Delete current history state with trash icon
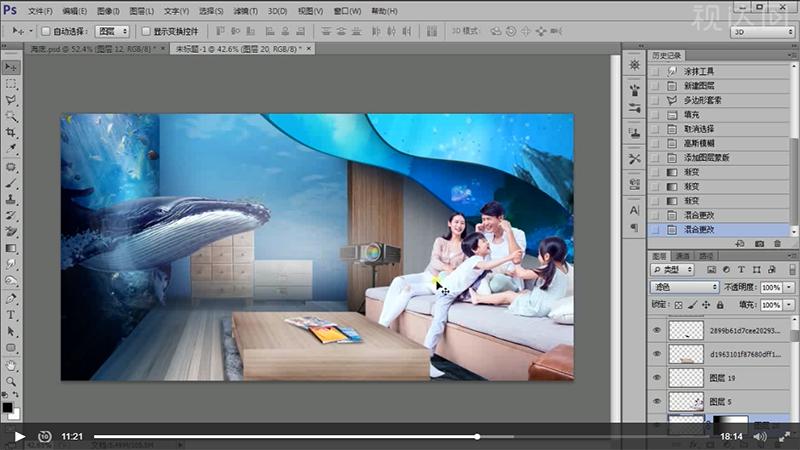This screenshot has width=800, height=450. coord(777,244)
